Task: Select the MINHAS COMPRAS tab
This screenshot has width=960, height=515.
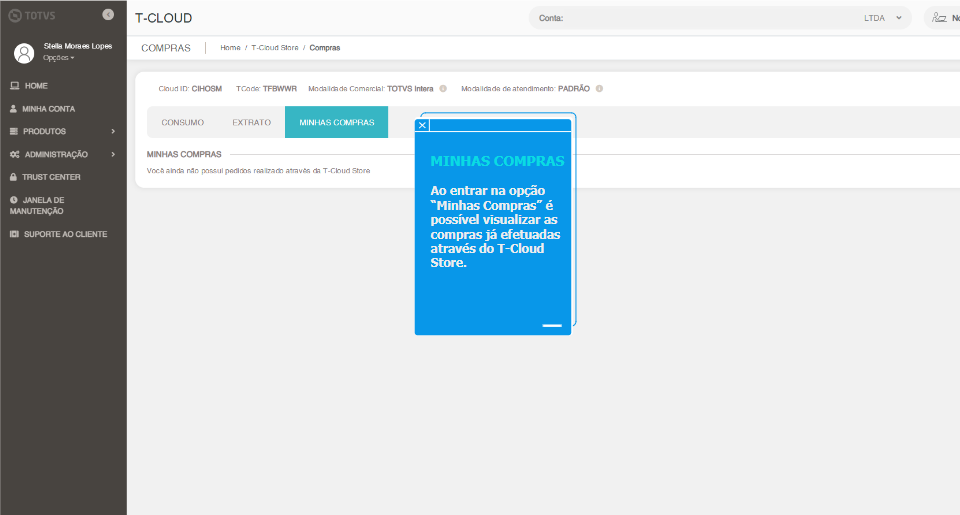Action: click(x=337, y=122)
